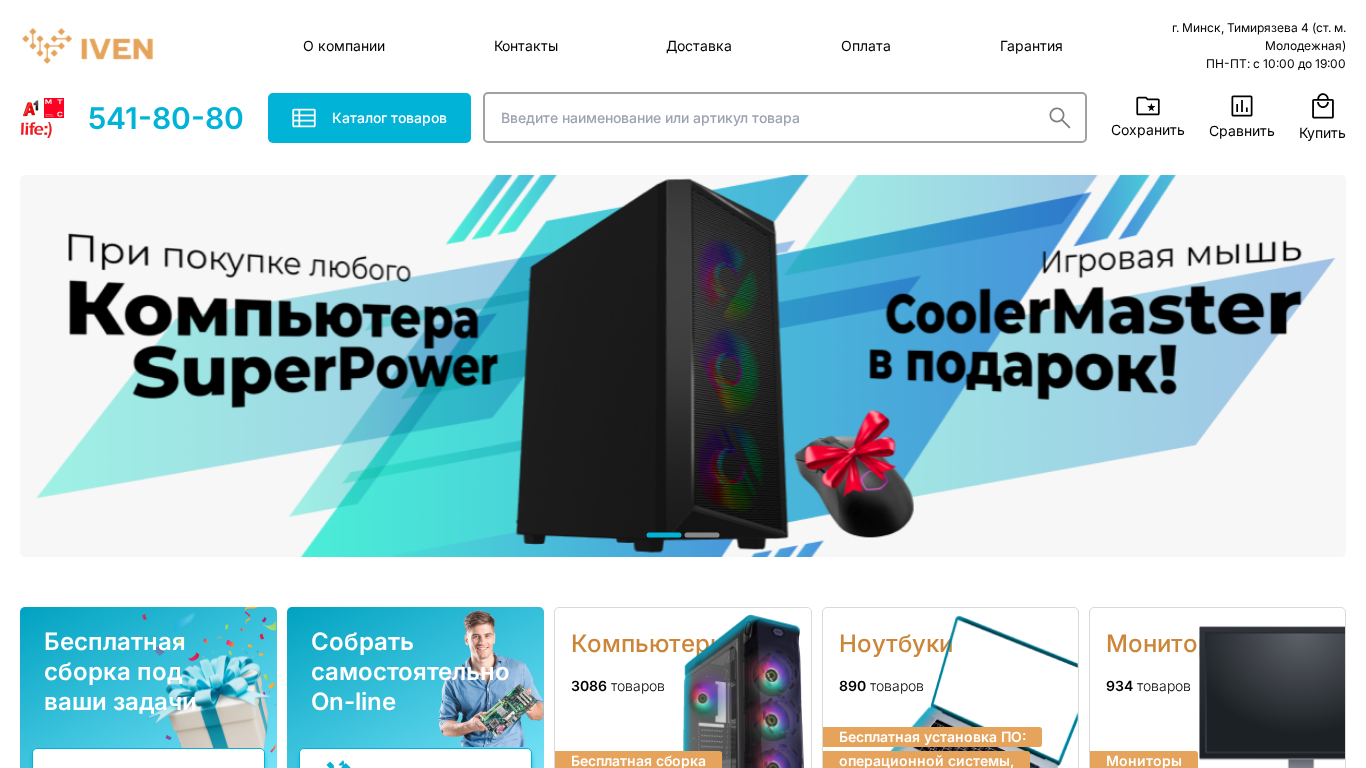The image size is (1366, 768).
Task: Open the Сохранить favorites folder icon
Action: tap(1148, 106)
